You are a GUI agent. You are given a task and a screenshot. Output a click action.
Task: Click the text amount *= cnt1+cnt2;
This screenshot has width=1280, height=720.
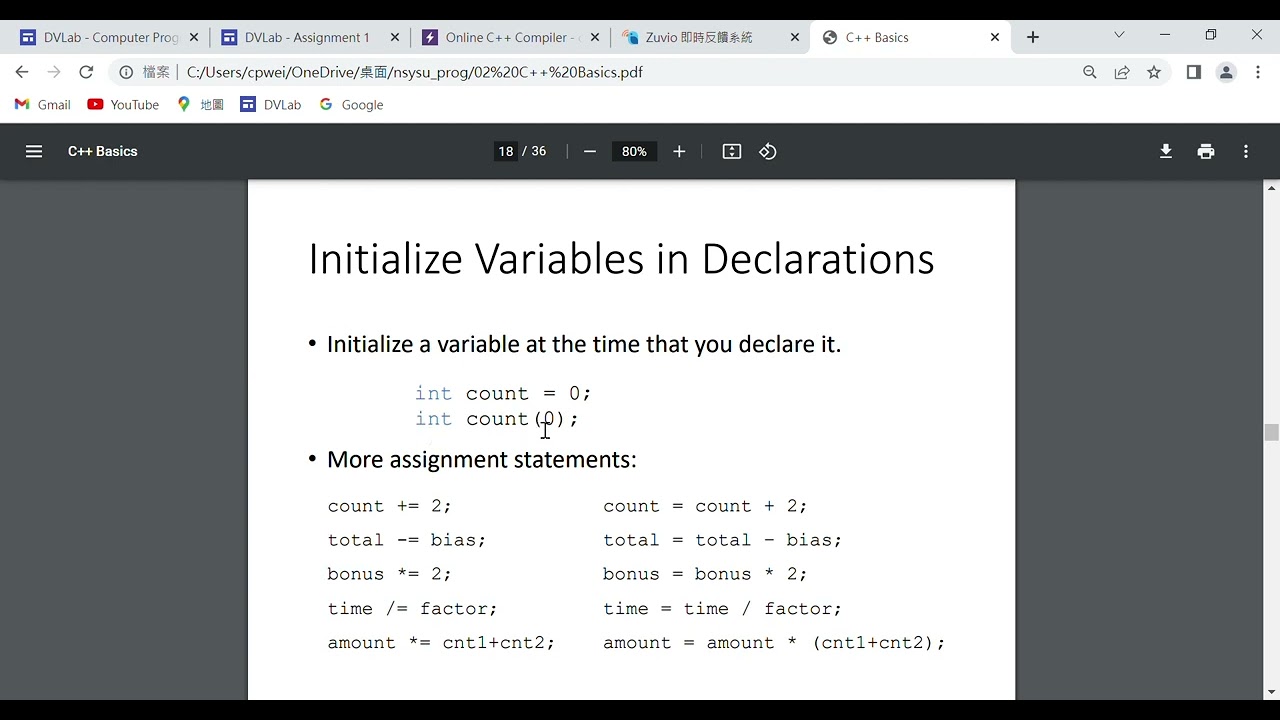[x=441, y=643]
